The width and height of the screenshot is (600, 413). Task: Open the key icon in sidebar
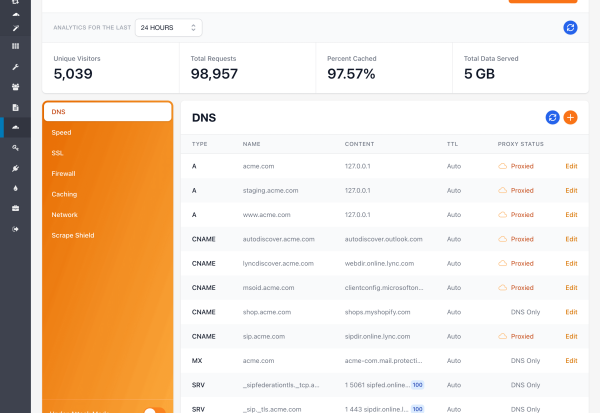pos(15,148)
